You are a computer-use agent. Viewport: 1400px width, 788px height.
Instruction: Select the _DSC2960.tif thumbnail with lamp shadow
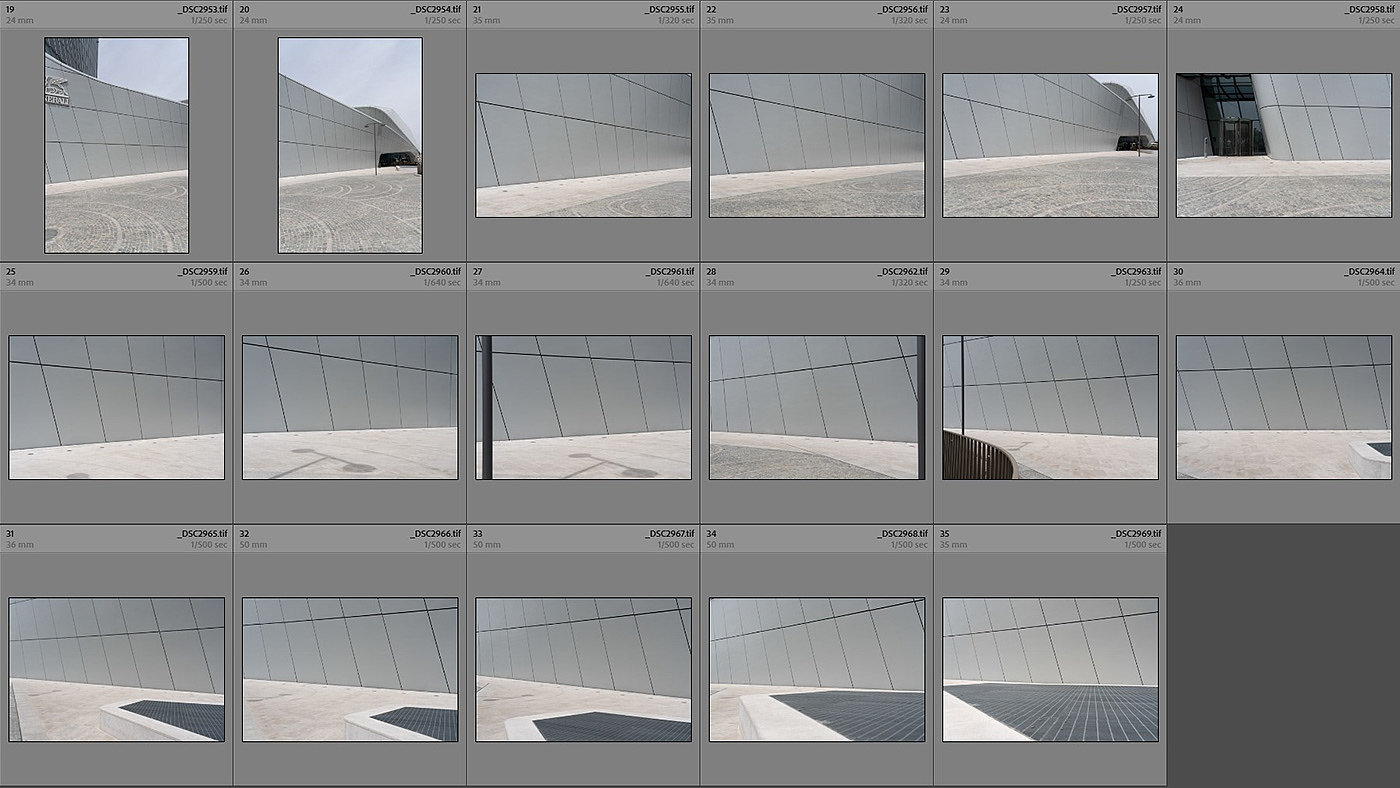tap(350, 407)
